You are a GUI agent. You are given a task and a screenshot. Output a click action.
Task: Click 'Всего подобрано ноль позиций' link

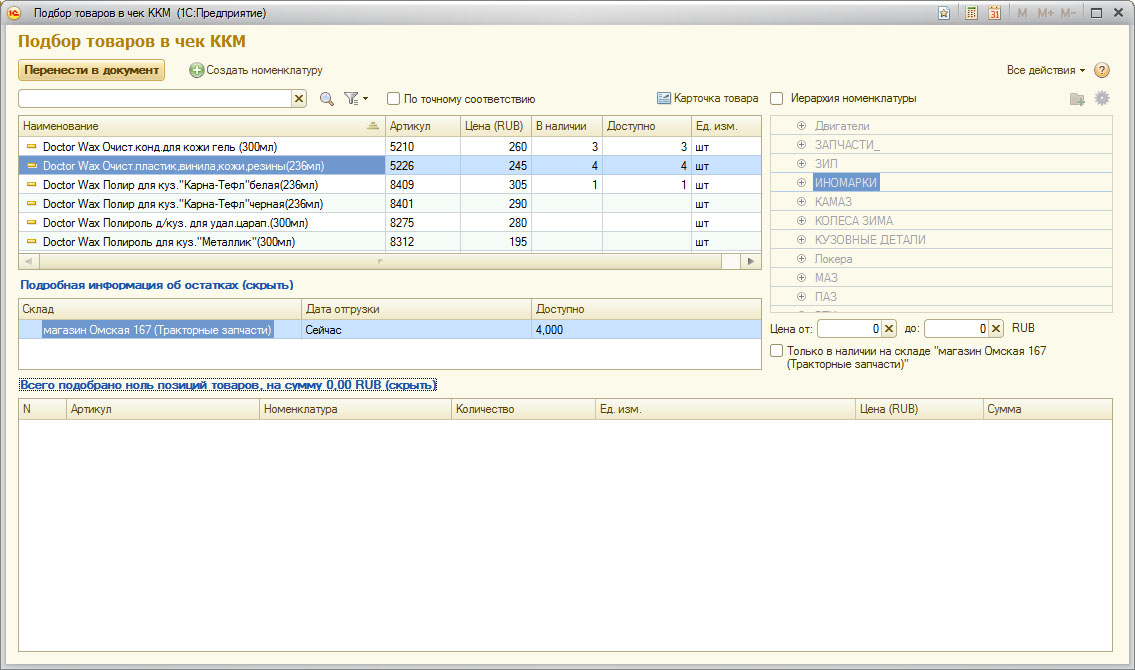pyautogui.click(x=228, y=385)
